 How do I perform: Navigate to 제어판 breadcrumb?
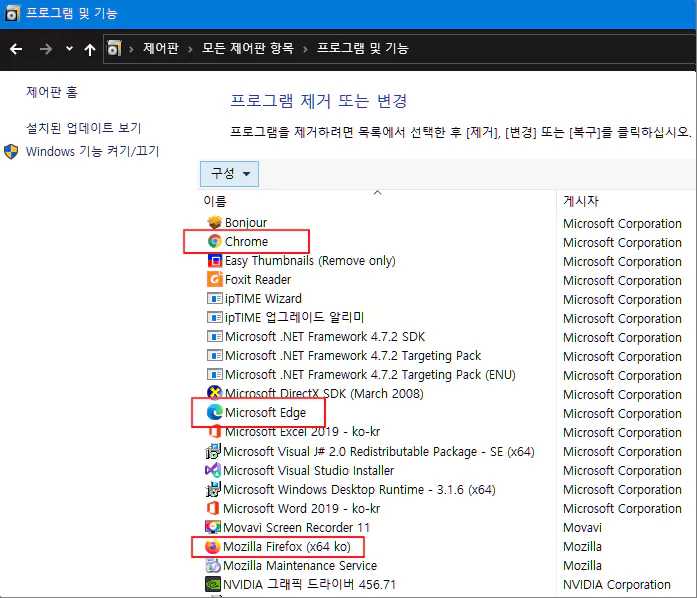pyautogui.click(x=161, y=48)
